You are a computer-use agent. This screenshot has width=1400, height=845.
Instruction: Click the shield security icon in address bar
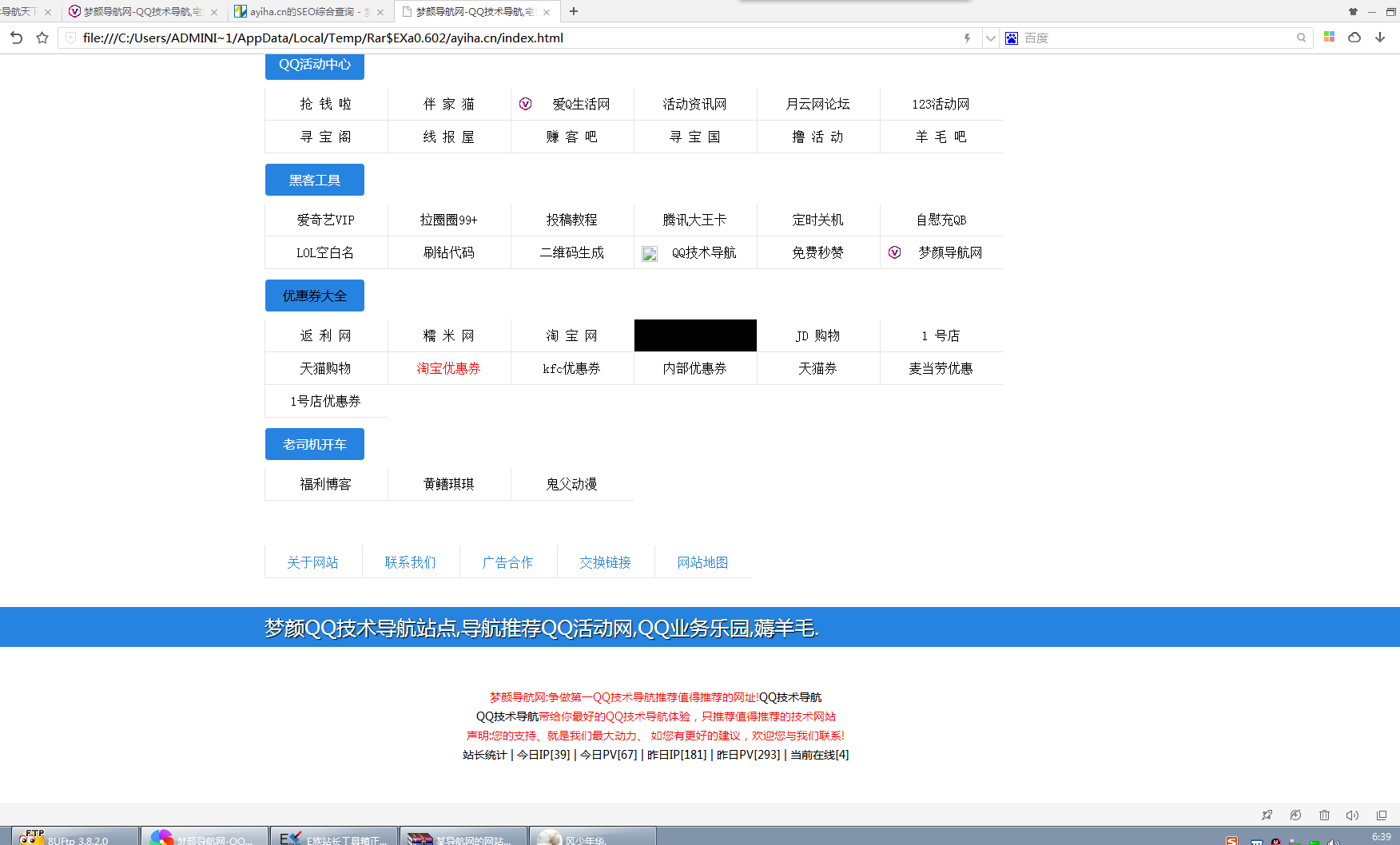click(70, 38)
